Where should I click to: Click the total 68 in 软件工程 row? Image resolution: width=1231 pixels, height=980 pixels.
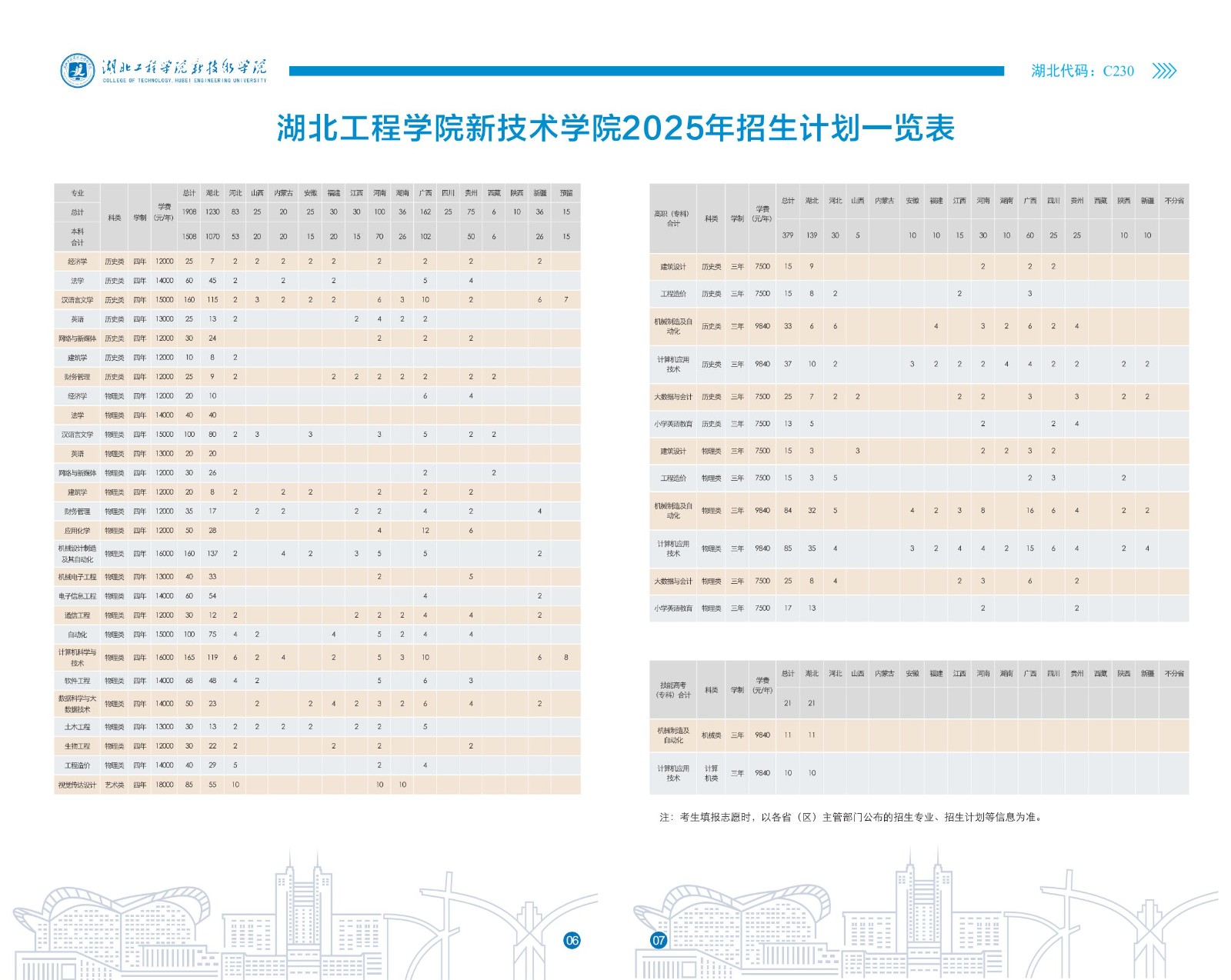point(189,681)
